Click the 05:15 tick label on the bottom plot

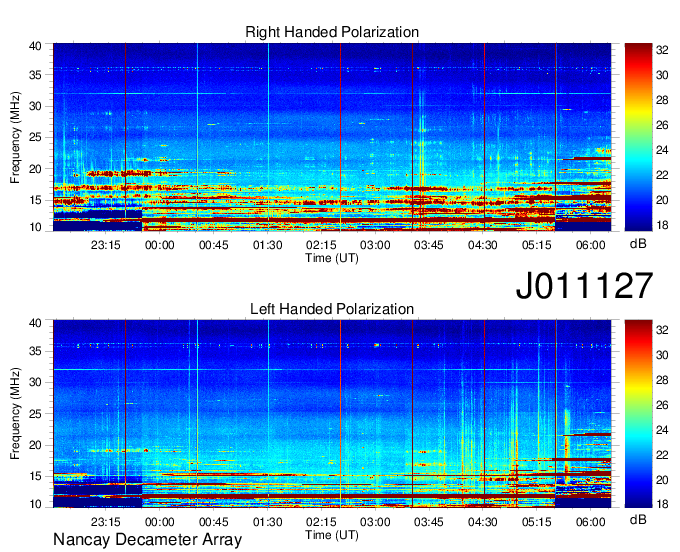(536, 522)
